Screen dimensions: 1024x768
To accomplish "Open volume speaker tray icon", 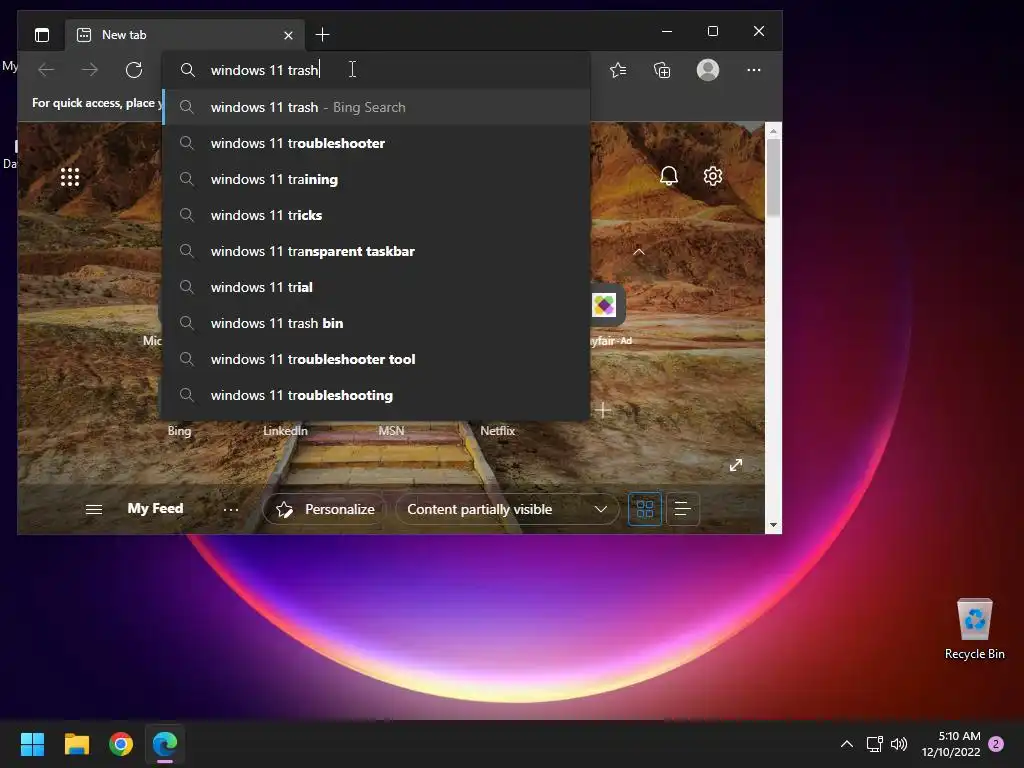I will click(899, 744).
